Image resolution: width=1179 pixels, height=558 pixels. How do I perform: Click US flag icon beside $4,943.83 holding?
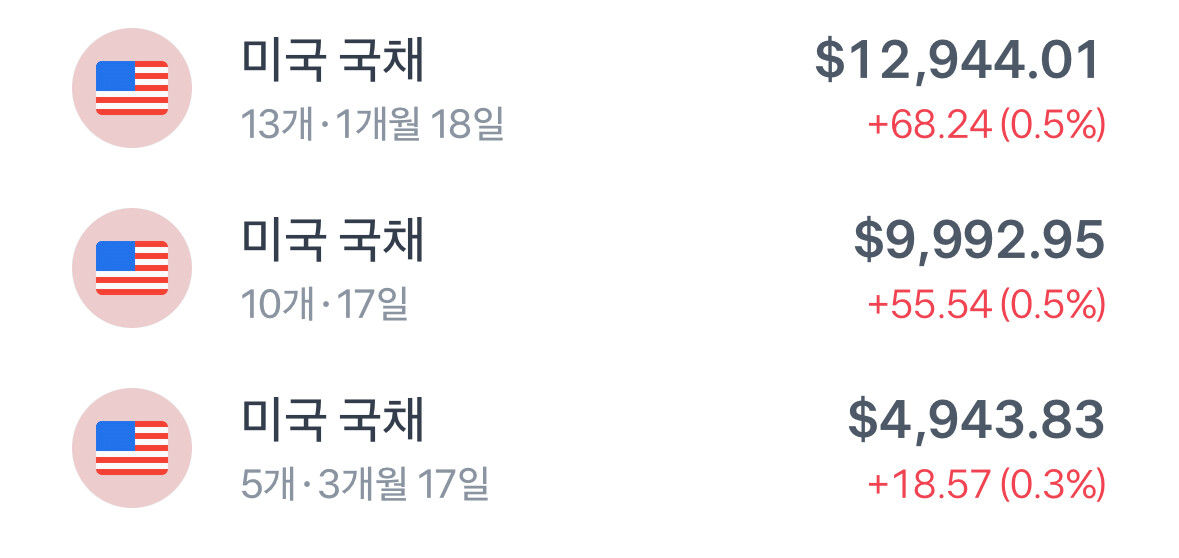(x=131, y=448)
